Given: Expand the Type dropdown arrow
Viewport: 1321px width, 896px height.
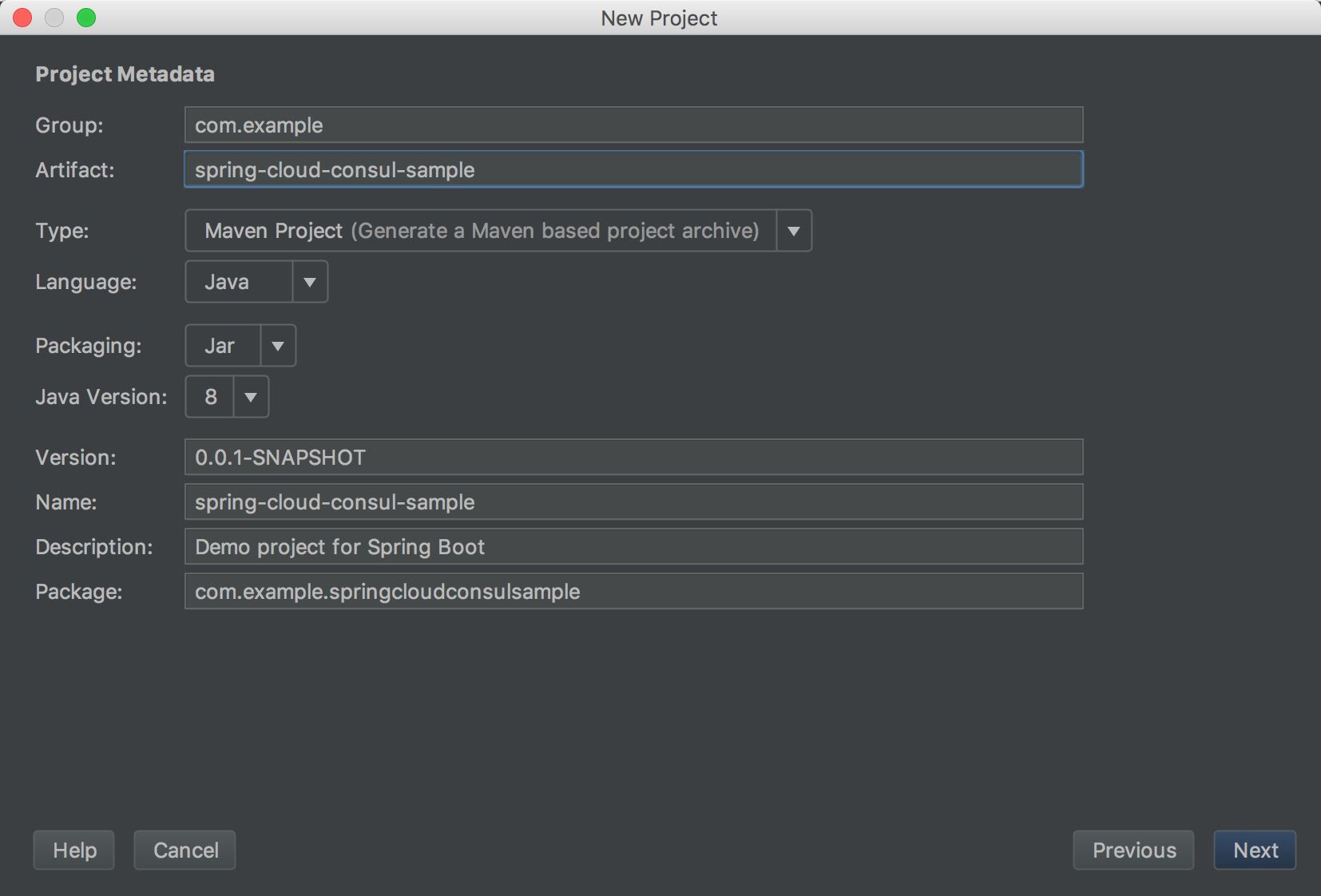Looking at the screenshot, I should point(793,232).
